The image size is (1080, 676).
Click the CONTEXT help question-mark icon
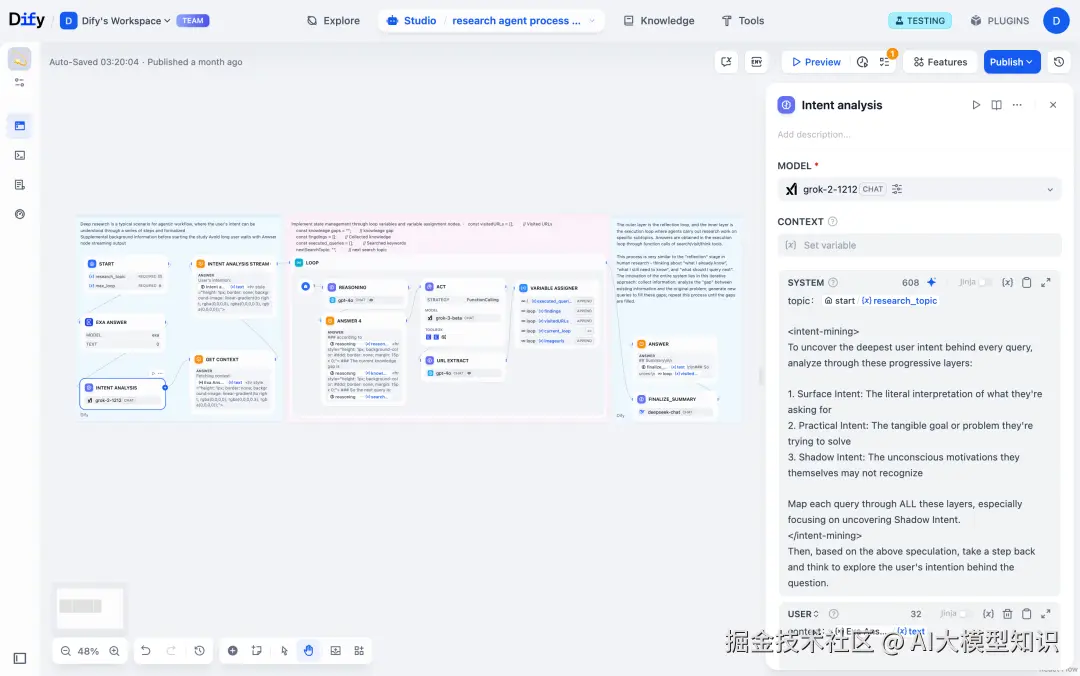point(833,222)
